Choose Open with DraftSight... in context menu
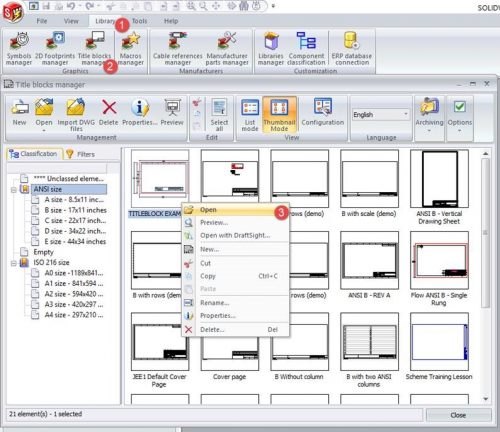The height and width of the screenshot is (432, 500). pos(235,235)
